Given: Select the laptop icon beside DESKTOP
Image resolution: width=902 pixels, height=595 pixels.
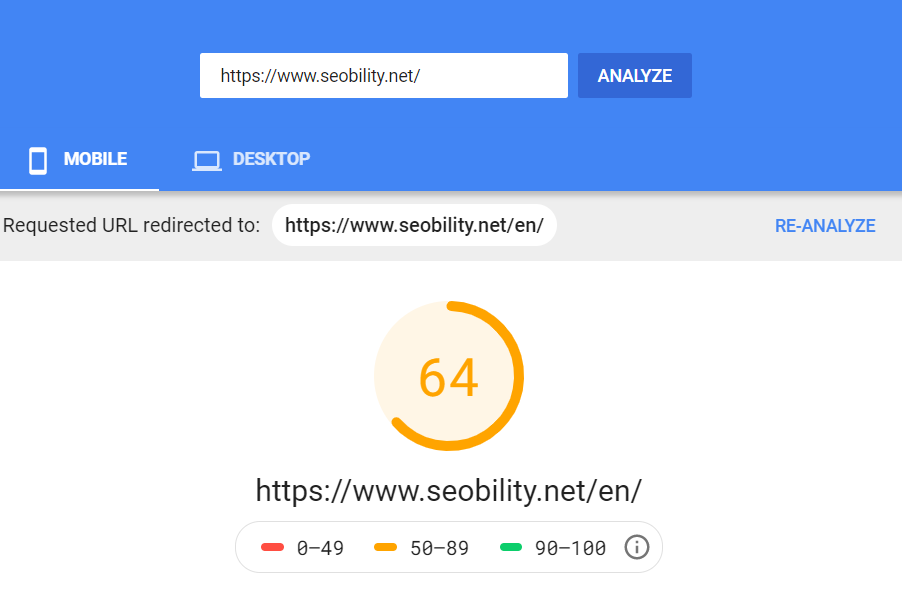Looking at the screenshot, I should 206,159.
